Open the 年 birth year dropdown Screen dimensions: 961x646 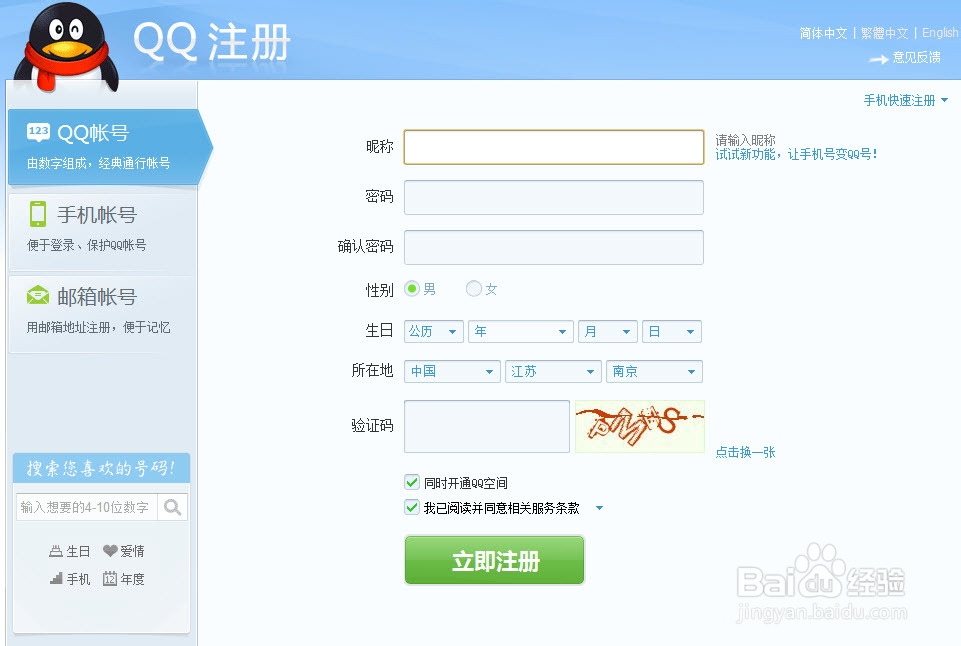(x=521, y=332)
